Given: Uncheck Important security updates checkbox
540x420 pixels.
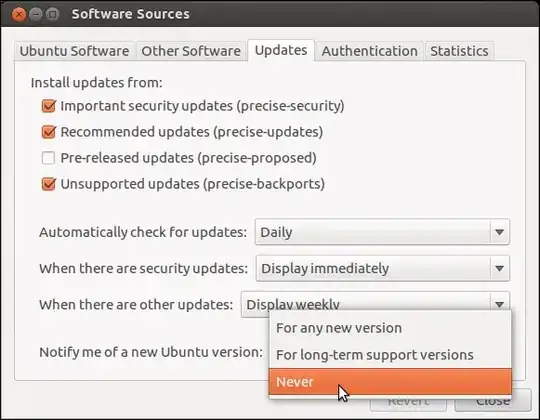Looking at the screenshot, I should click(49, 106).
